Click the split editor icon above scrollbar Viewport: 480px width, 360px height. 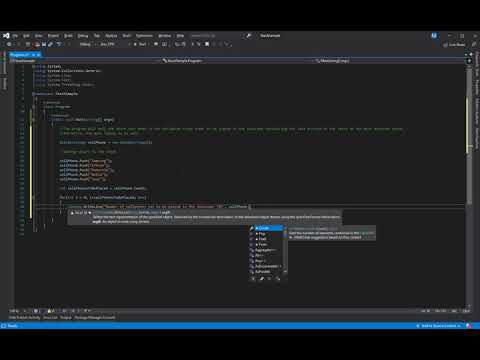470,60
